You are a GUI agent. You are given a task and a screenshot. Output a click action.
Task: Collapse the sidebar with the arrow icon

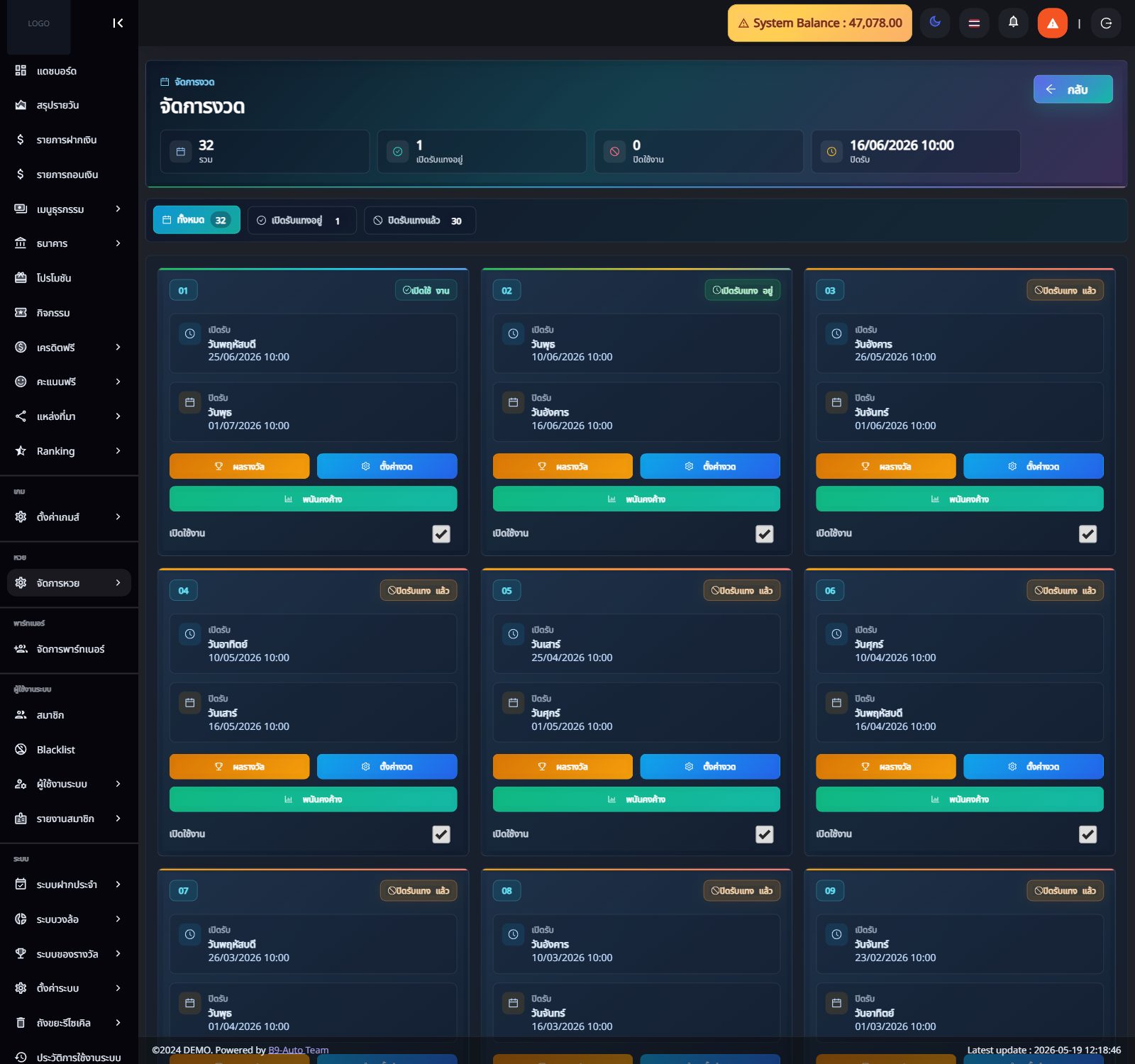coord(118,23)
